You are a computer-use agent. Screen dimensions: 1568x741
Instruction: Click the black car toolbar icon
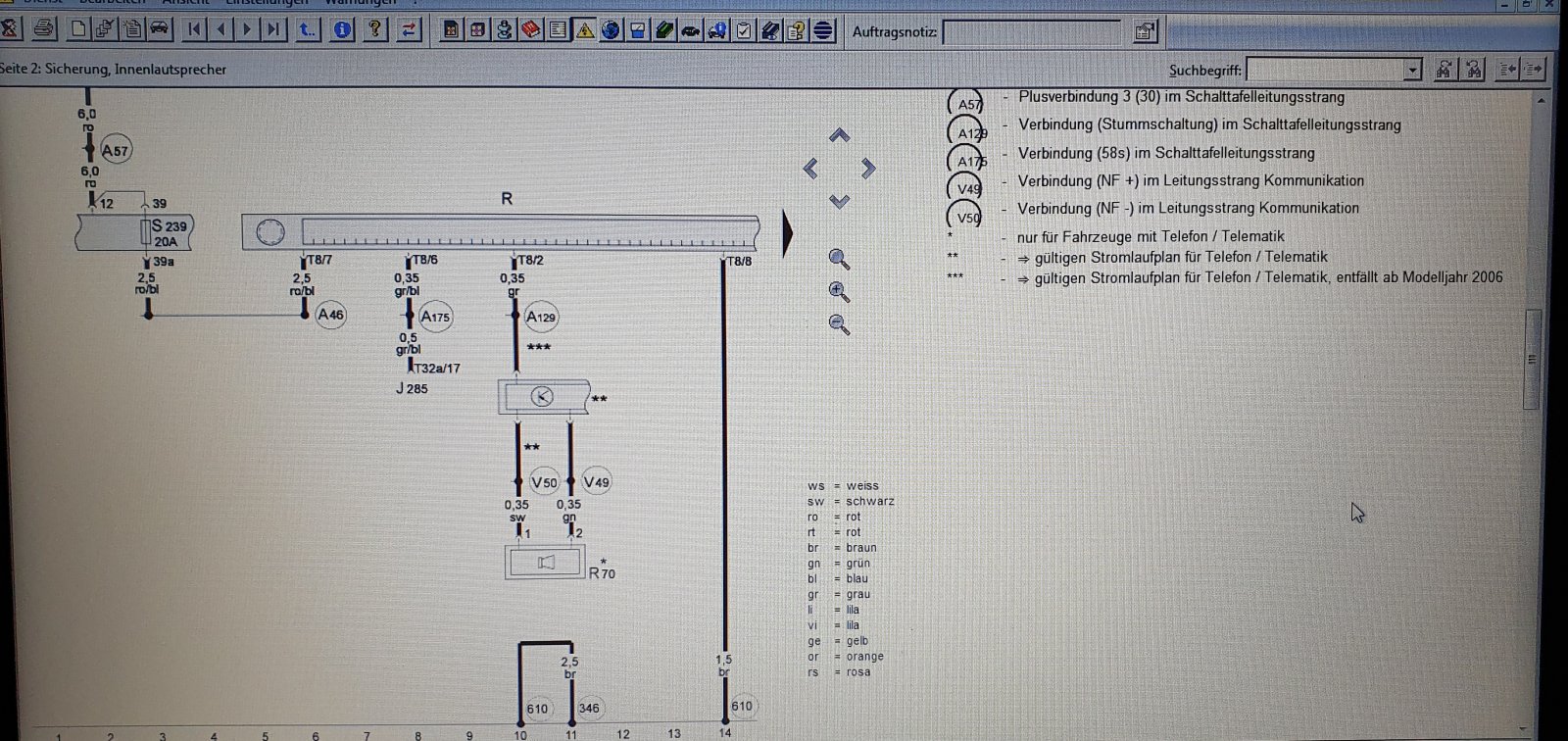click(691, 30)
